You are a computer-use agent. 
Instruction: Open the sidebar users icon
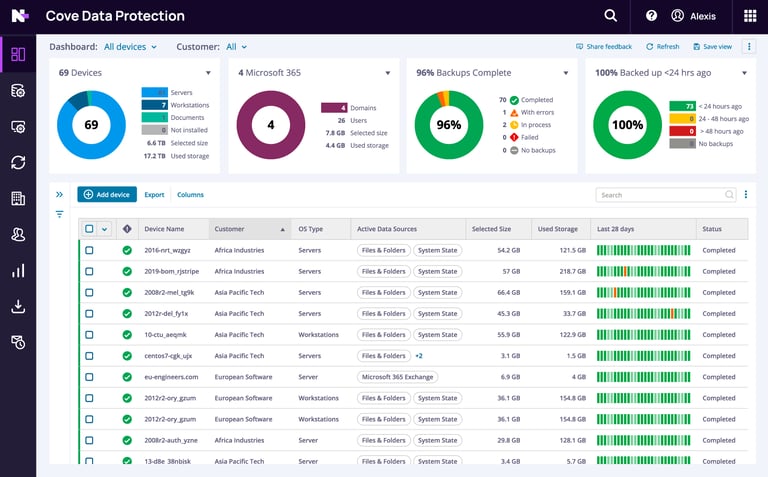pos(18,235)
